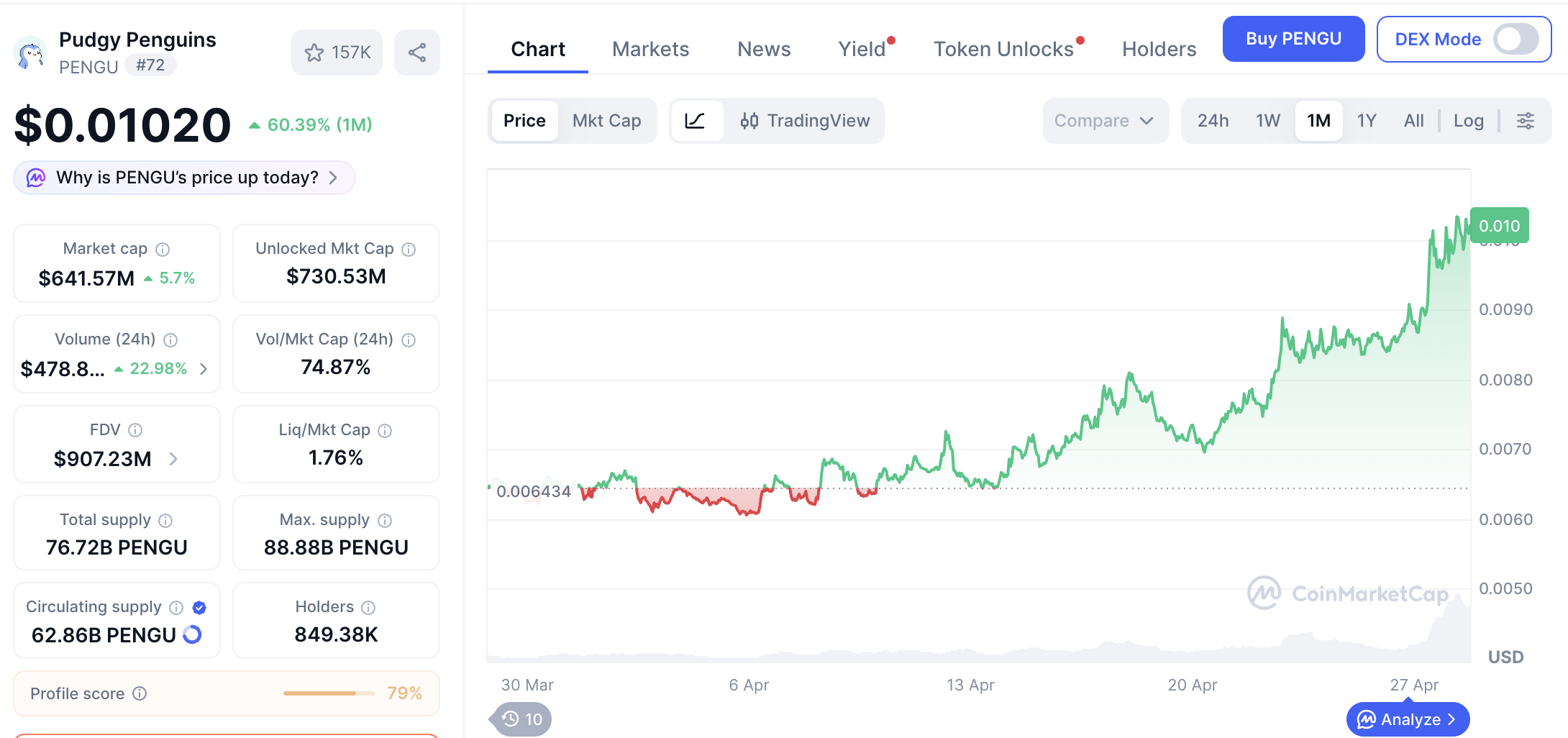
Task: Click FDV info icon
Action: [135, 430]
